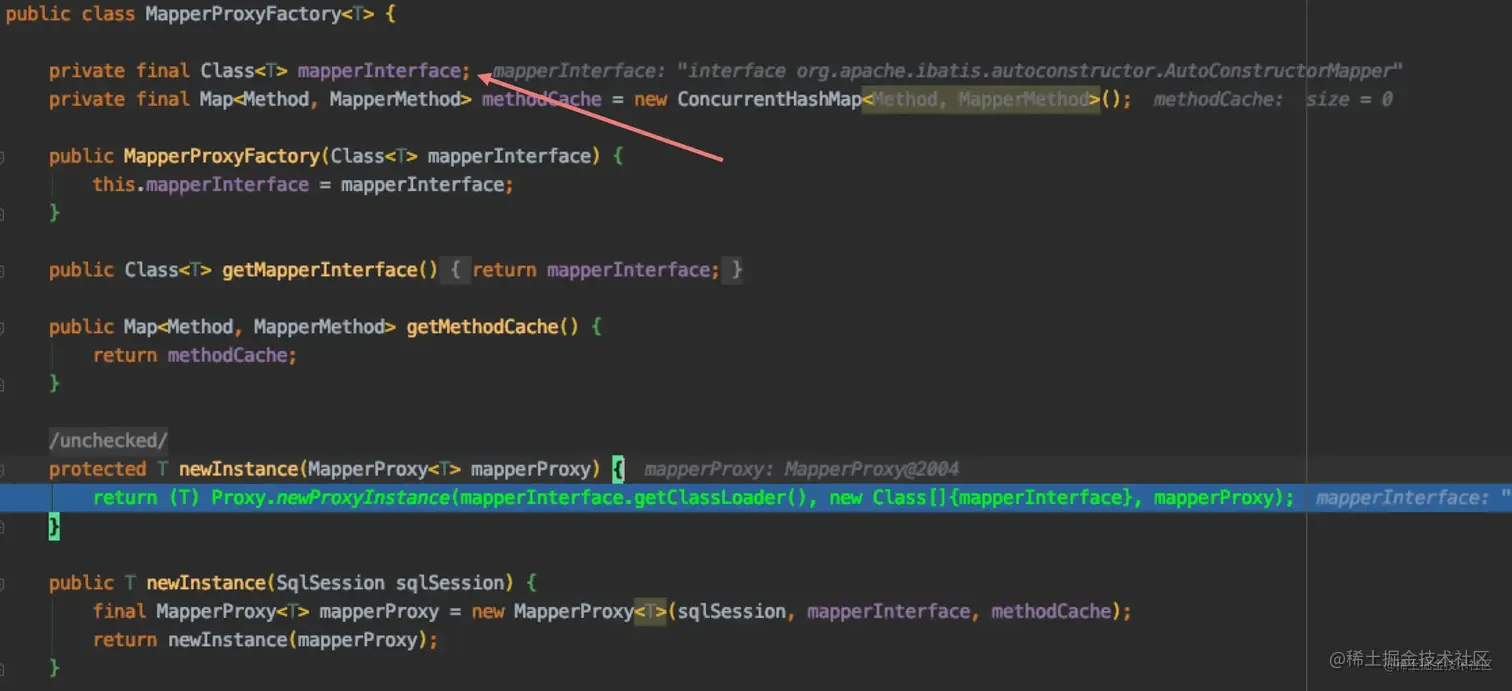Click the methodCache argument in the MapperProxy constructor
The width and height of the screenshot is (1512, 691).
(1051, 611)
